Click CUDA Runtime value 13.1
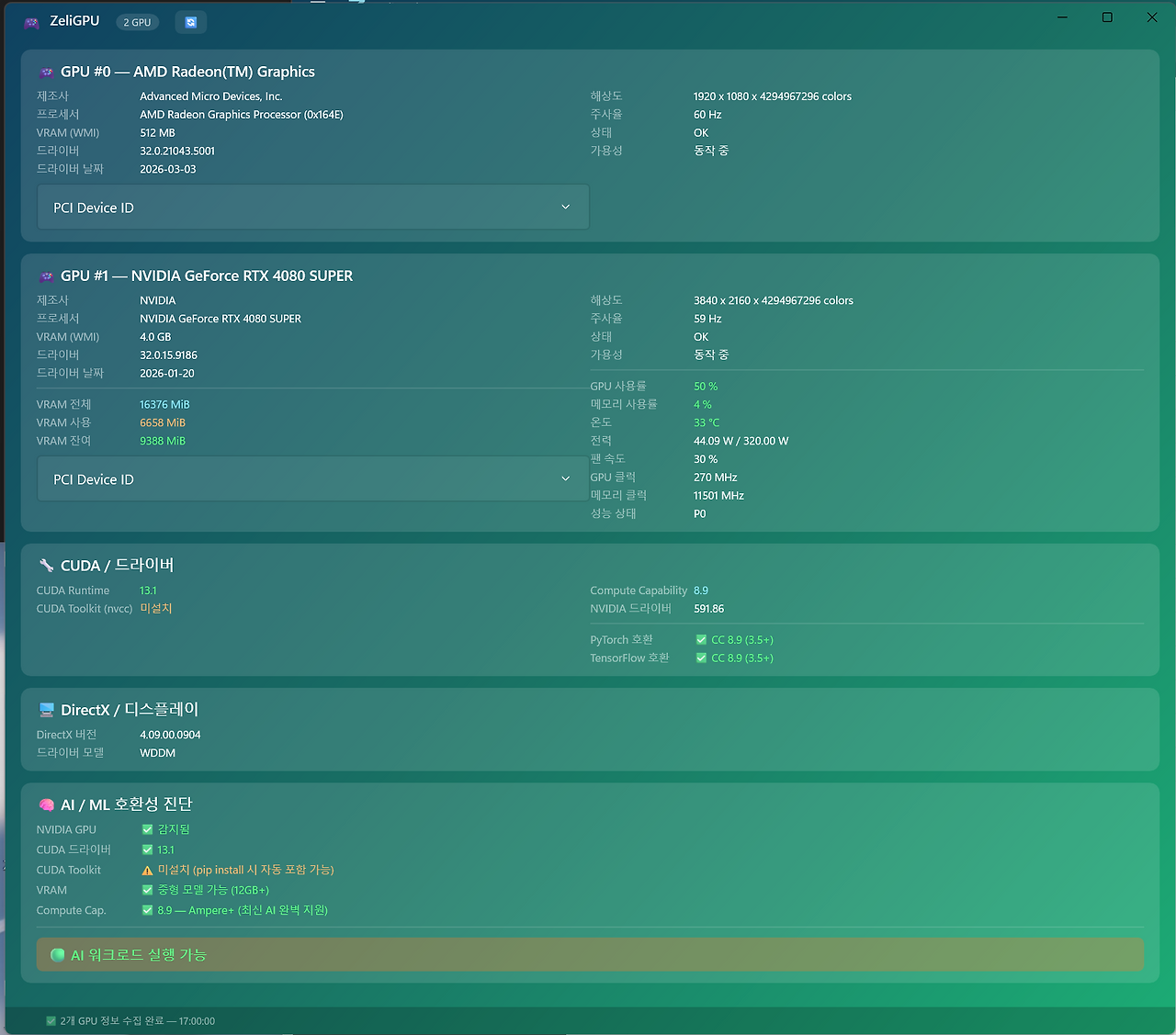The width and height of the screenshot is (1176, 1035). (148, 591)
